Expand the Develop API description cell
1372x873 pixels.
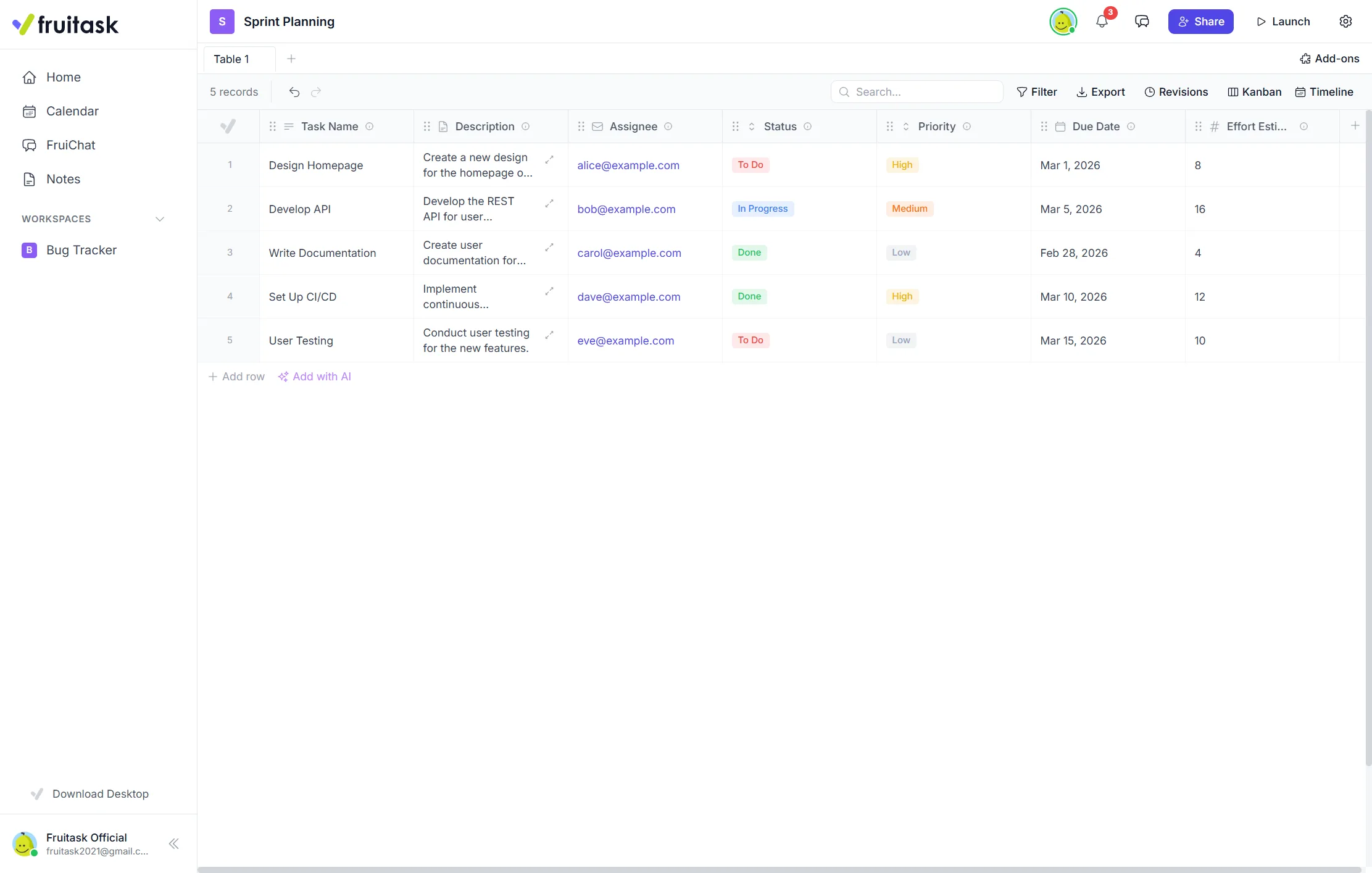549,203
